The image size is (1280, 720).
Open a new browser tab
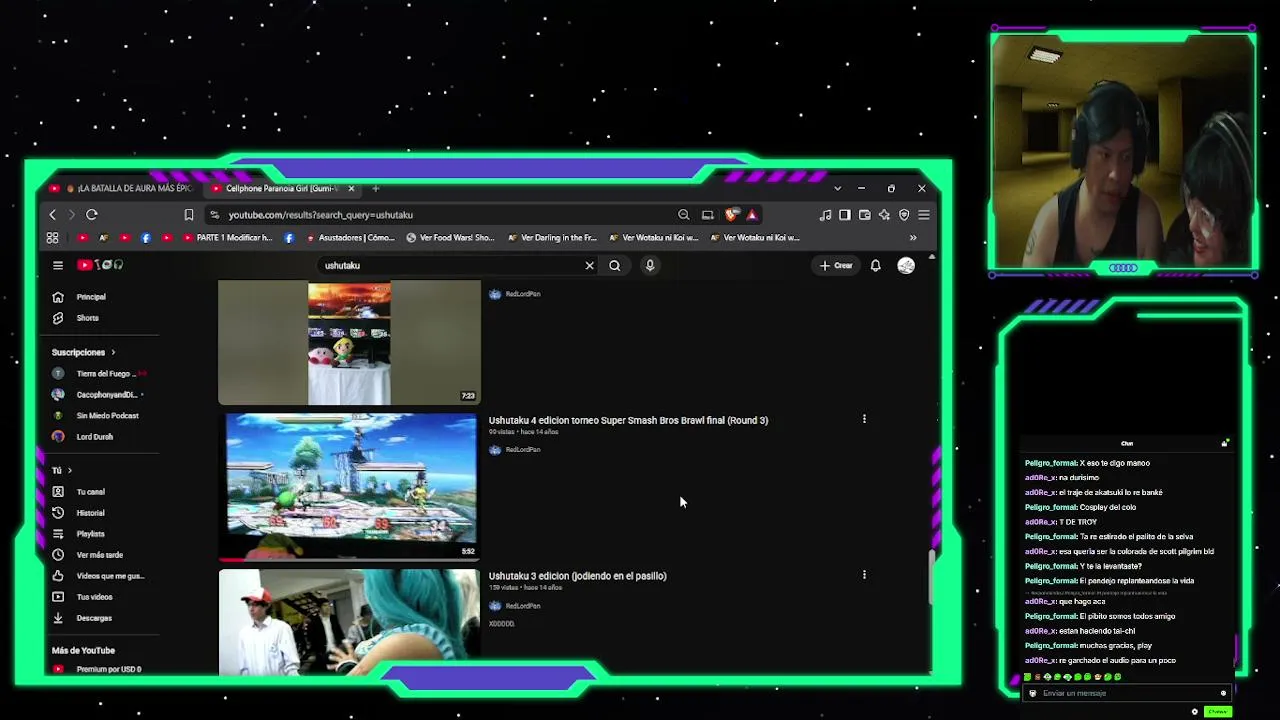[x=376, y=188]
